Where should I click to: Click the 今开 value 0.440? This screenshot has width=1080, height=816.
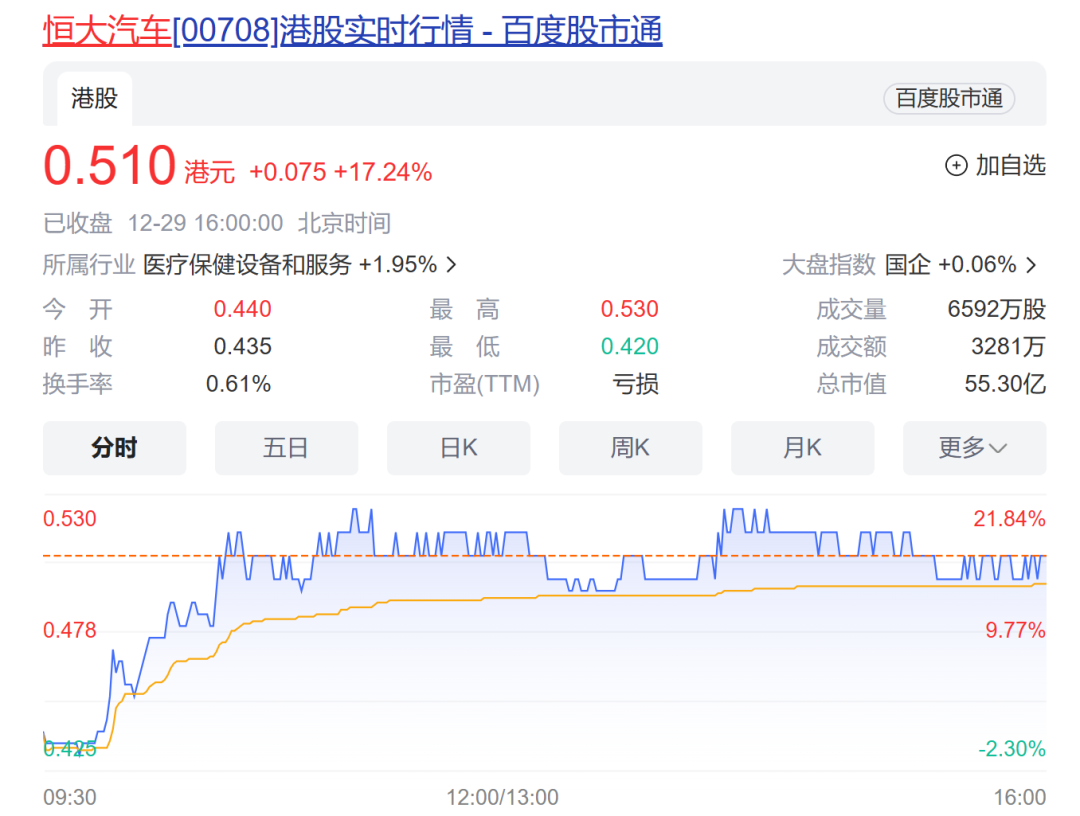242,309
